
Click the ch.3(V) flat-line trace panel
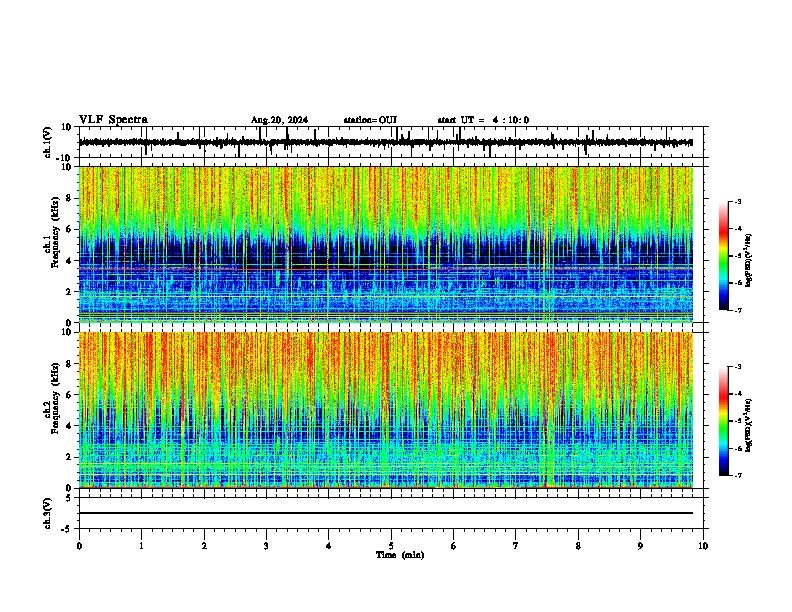[x=391, y=513]
